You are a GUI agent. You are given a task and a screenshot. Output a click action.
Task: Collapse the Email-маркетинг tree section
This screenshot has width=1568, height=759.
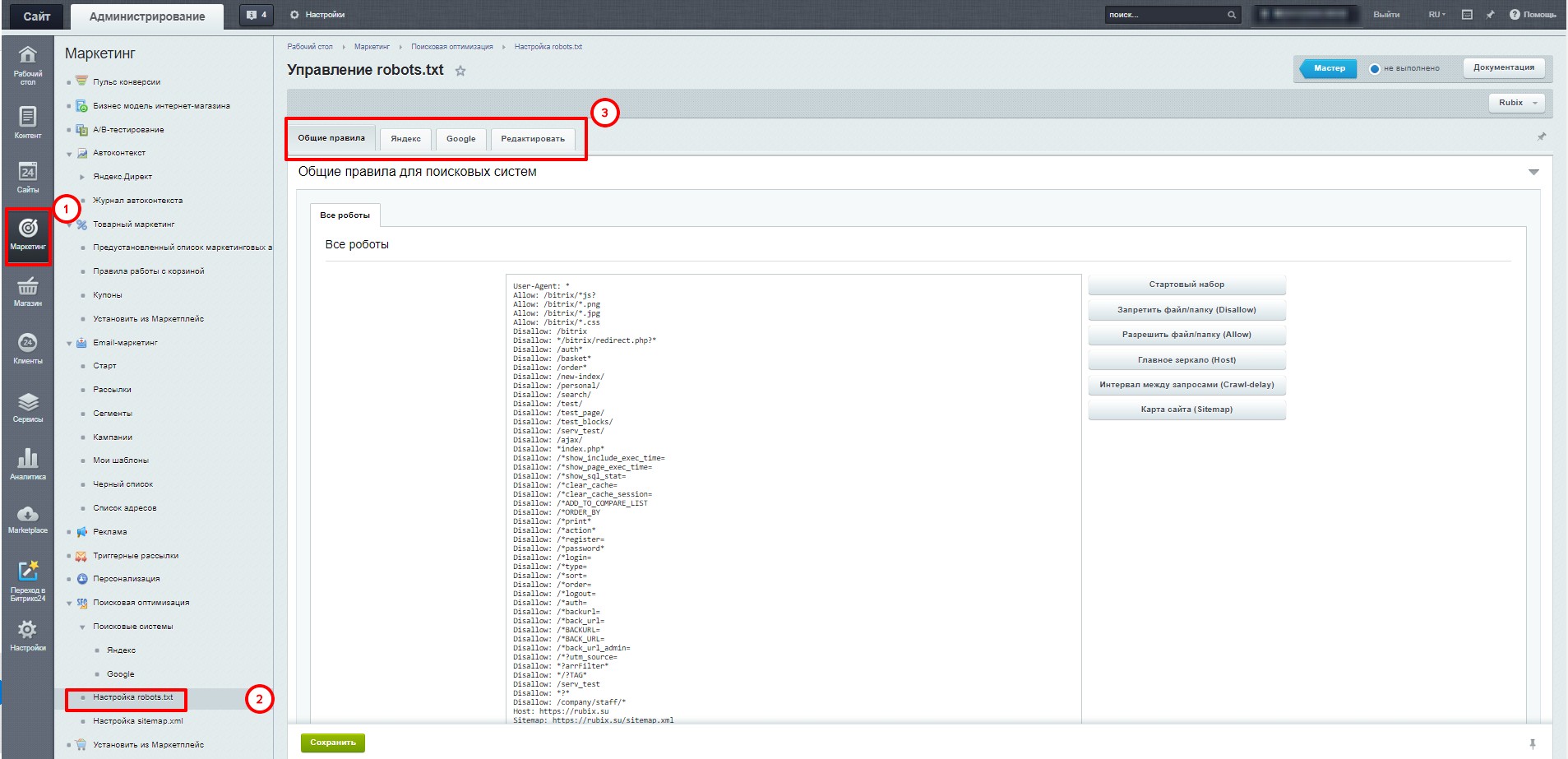69,343
